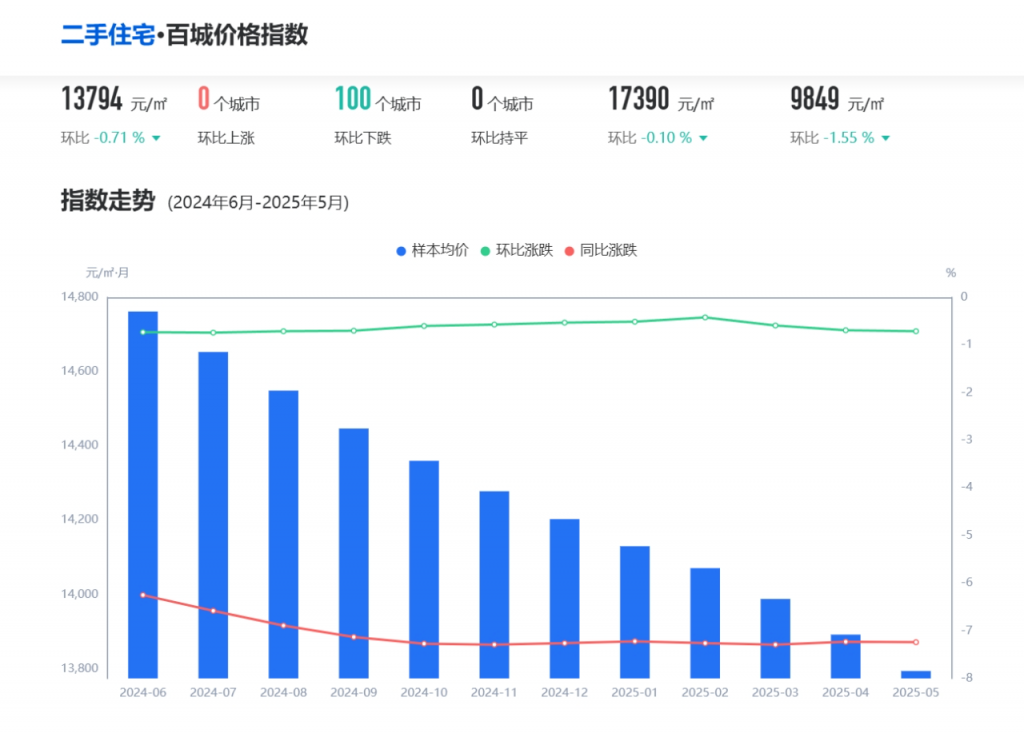Image resolution: width=1024 pixels, height=733 pixels.
Task: Click the 2024-12 x-axis label
Action: click(564, 691)
